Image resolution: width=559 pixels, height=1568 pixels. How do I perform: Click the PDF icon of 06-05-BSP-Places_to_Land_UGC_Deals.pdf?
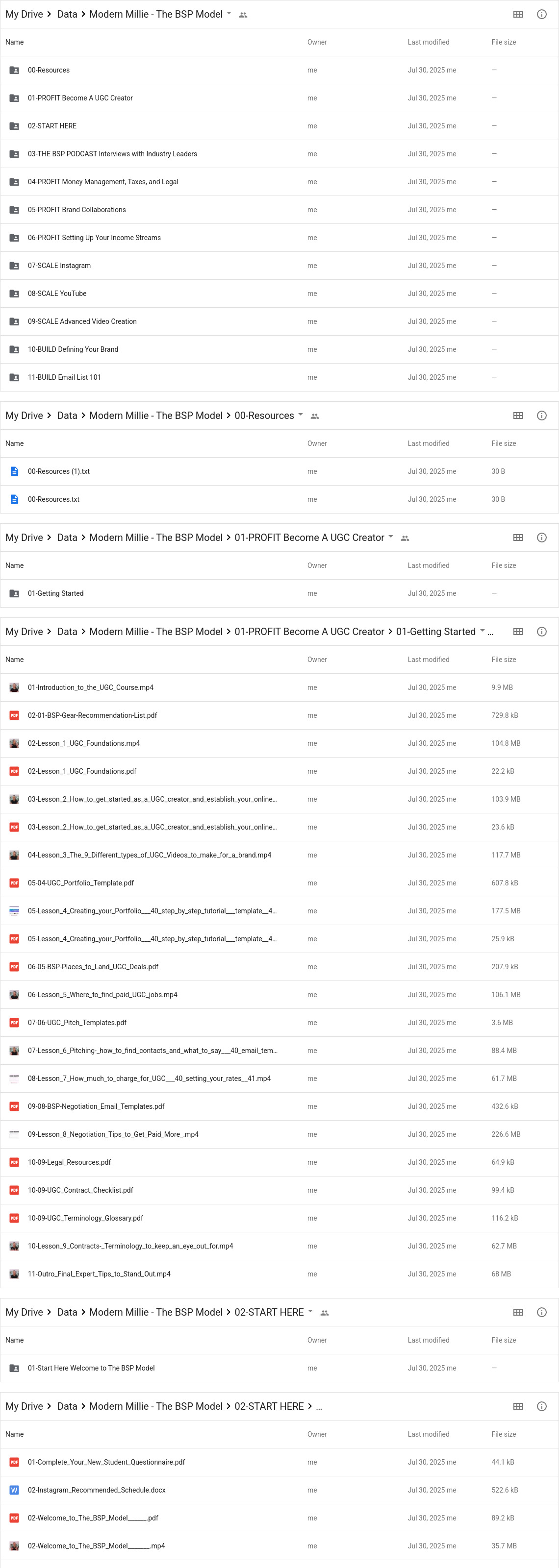pos(14,967)
